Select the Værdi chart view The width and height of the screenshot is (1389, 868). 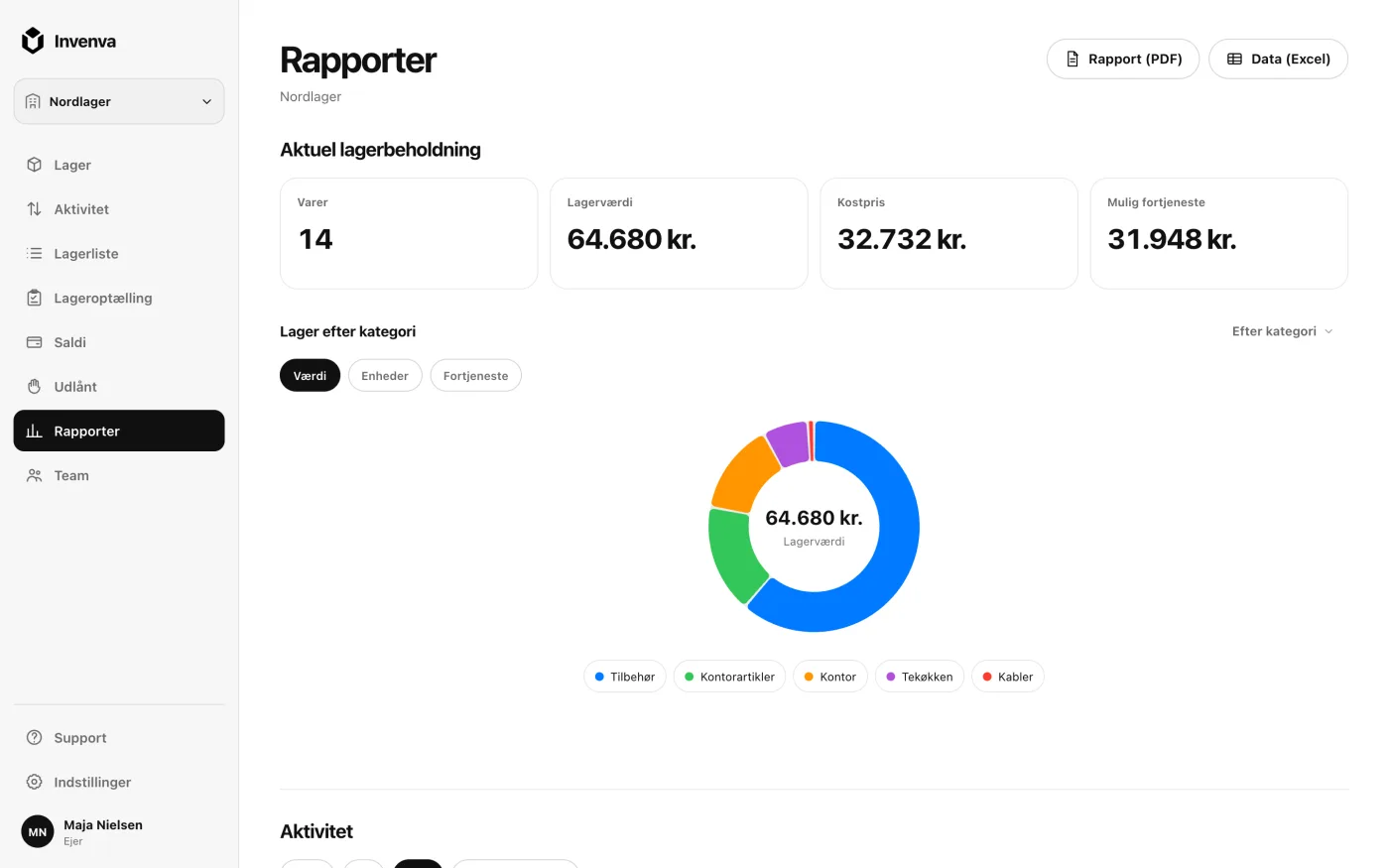[x=310, y=376]
